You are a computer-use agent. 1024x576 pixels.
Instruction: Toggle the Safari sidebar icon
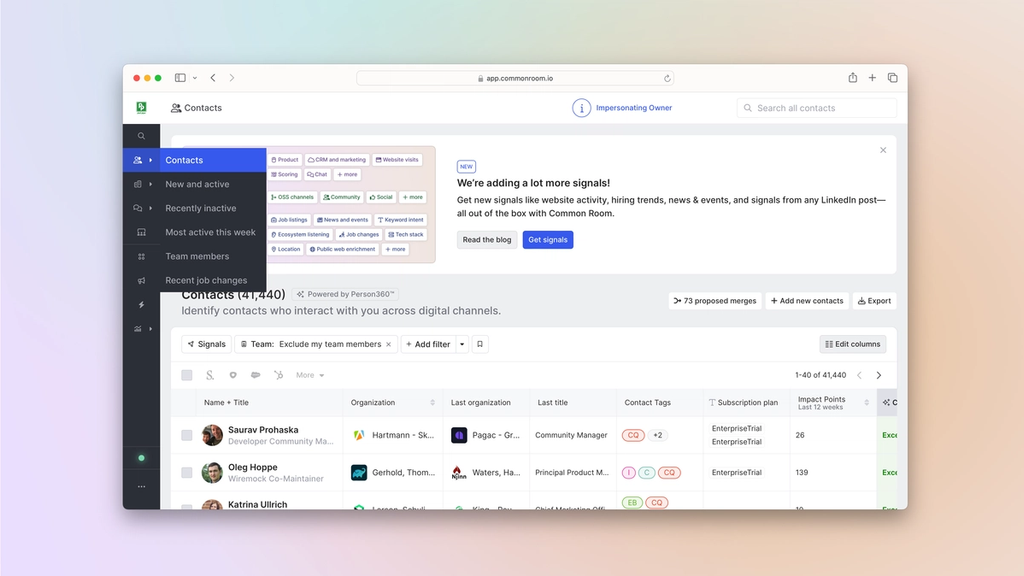(180, 78)
